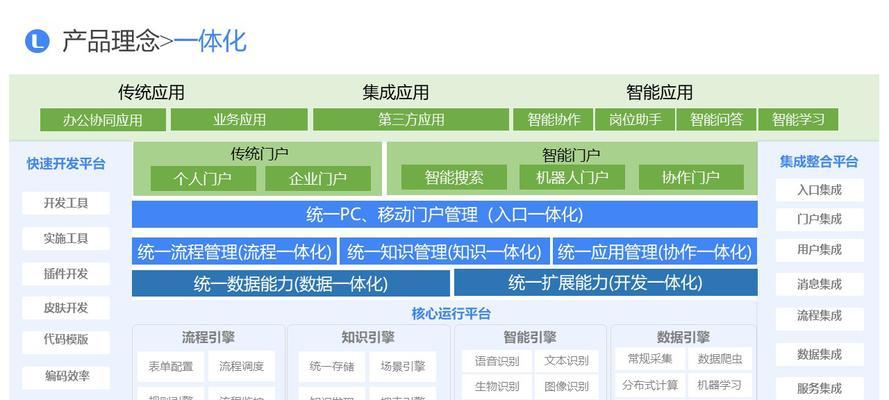The width and height of the screenshot is (889, 400).
Task: Click the 集成整合平台 heading
Action: 819,161
